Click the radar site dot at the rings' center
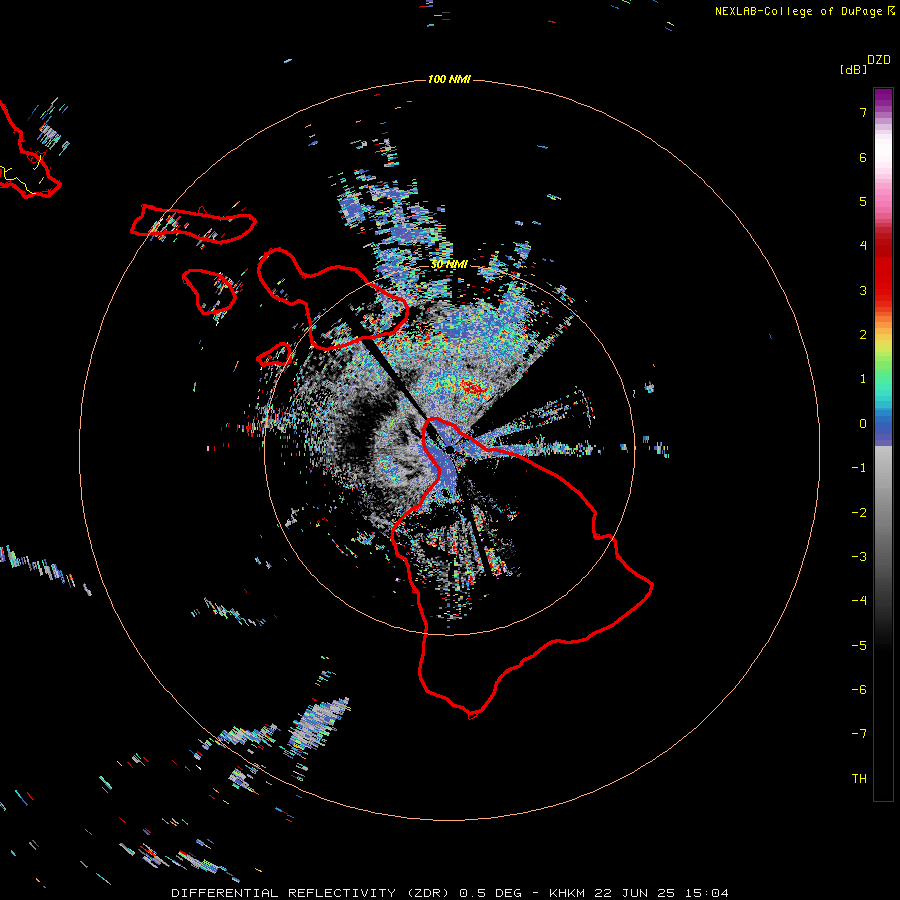 pyautogui.click(x=450, y=449)
